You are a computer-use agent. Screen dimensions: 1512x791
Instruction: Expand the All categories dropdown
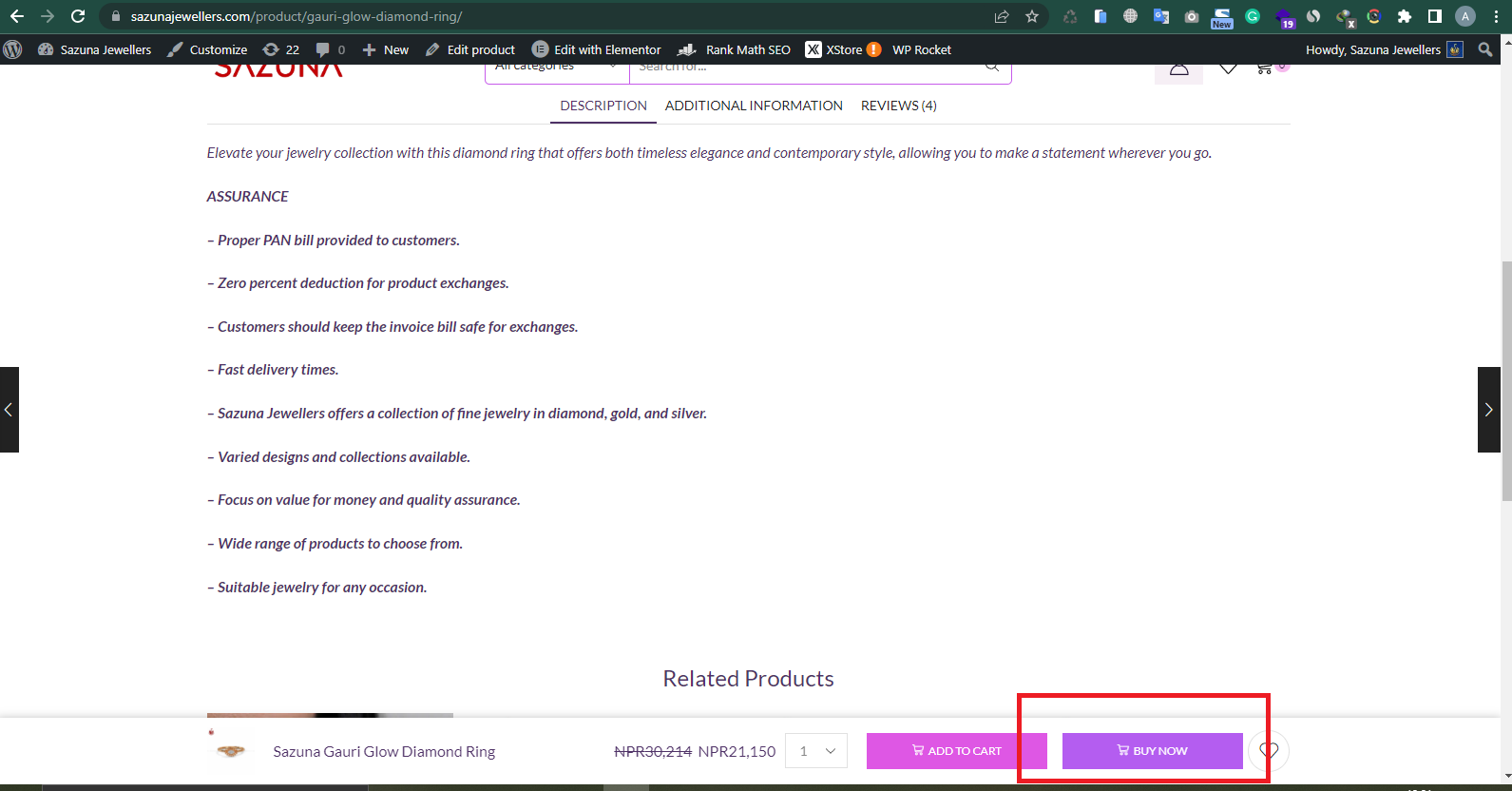[557, 68]
